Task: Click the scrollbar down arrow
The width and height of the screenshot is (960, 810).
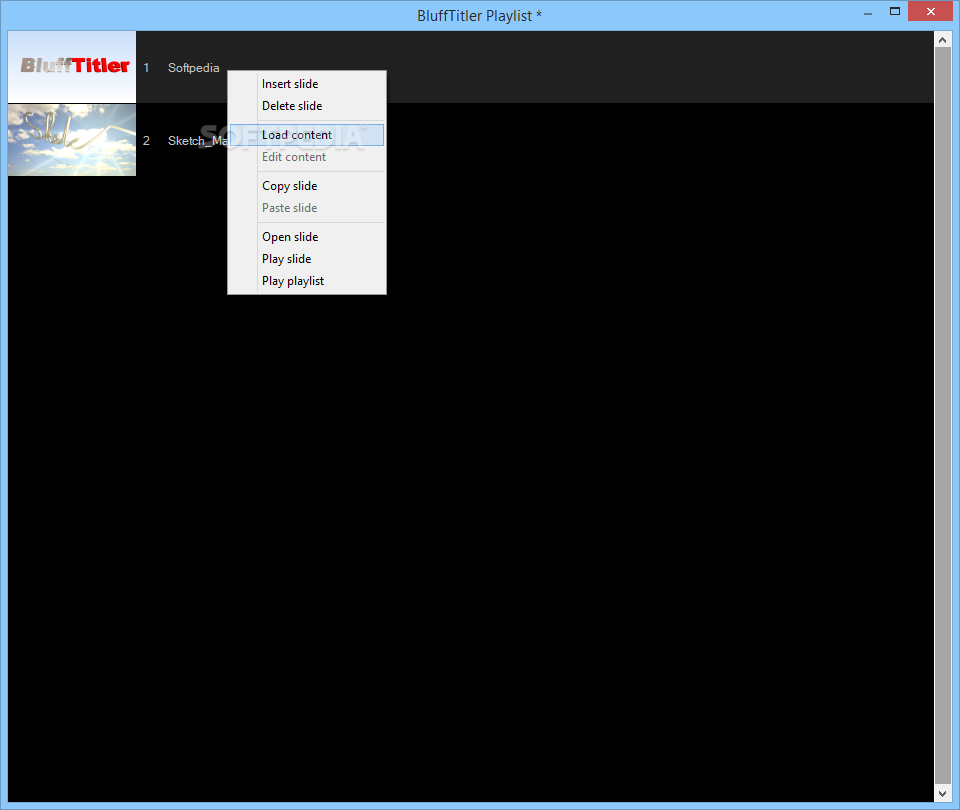Action: point(943,793)
